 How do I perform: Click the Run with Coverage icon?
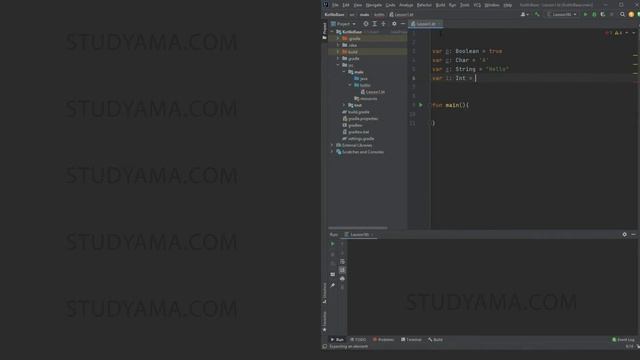603,14
